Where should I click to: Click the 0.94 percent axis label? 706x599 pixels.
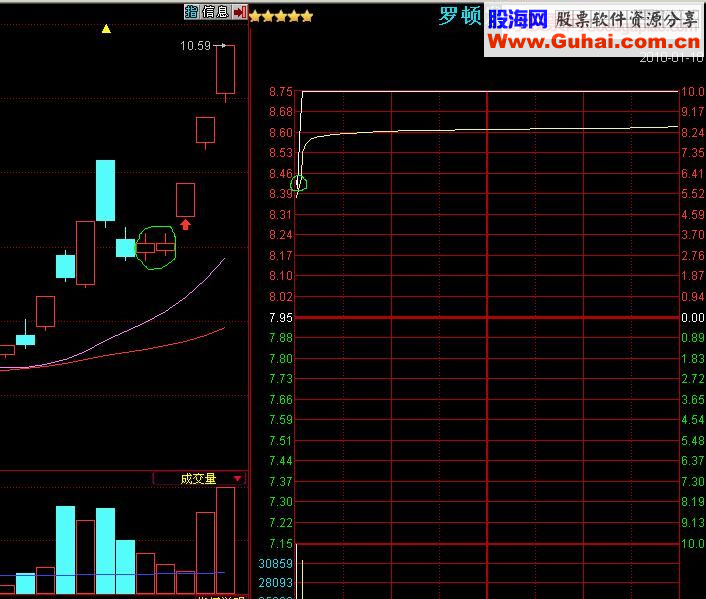[x=693, y=297]
